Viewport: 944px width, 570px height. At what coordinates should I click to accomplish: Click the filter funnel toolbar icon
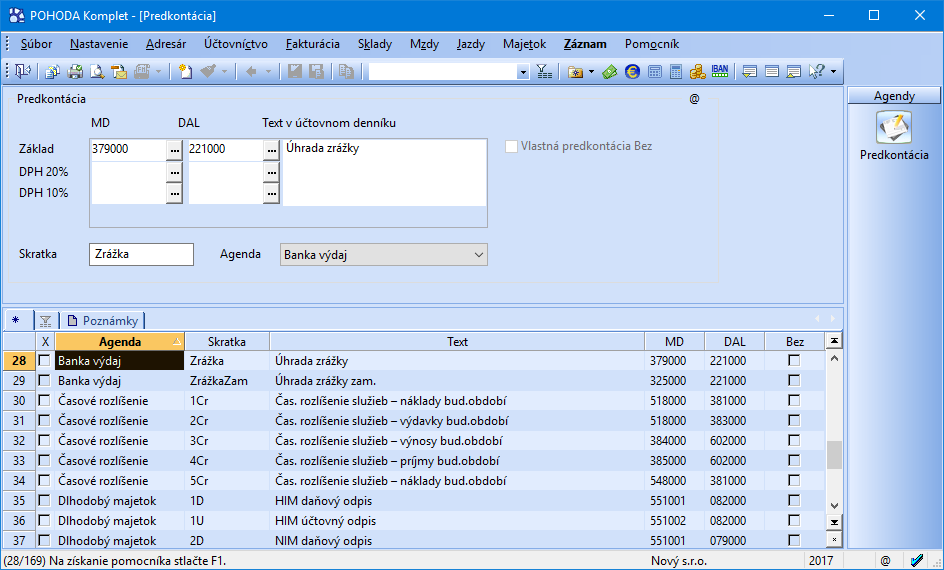tap(543, 71)
